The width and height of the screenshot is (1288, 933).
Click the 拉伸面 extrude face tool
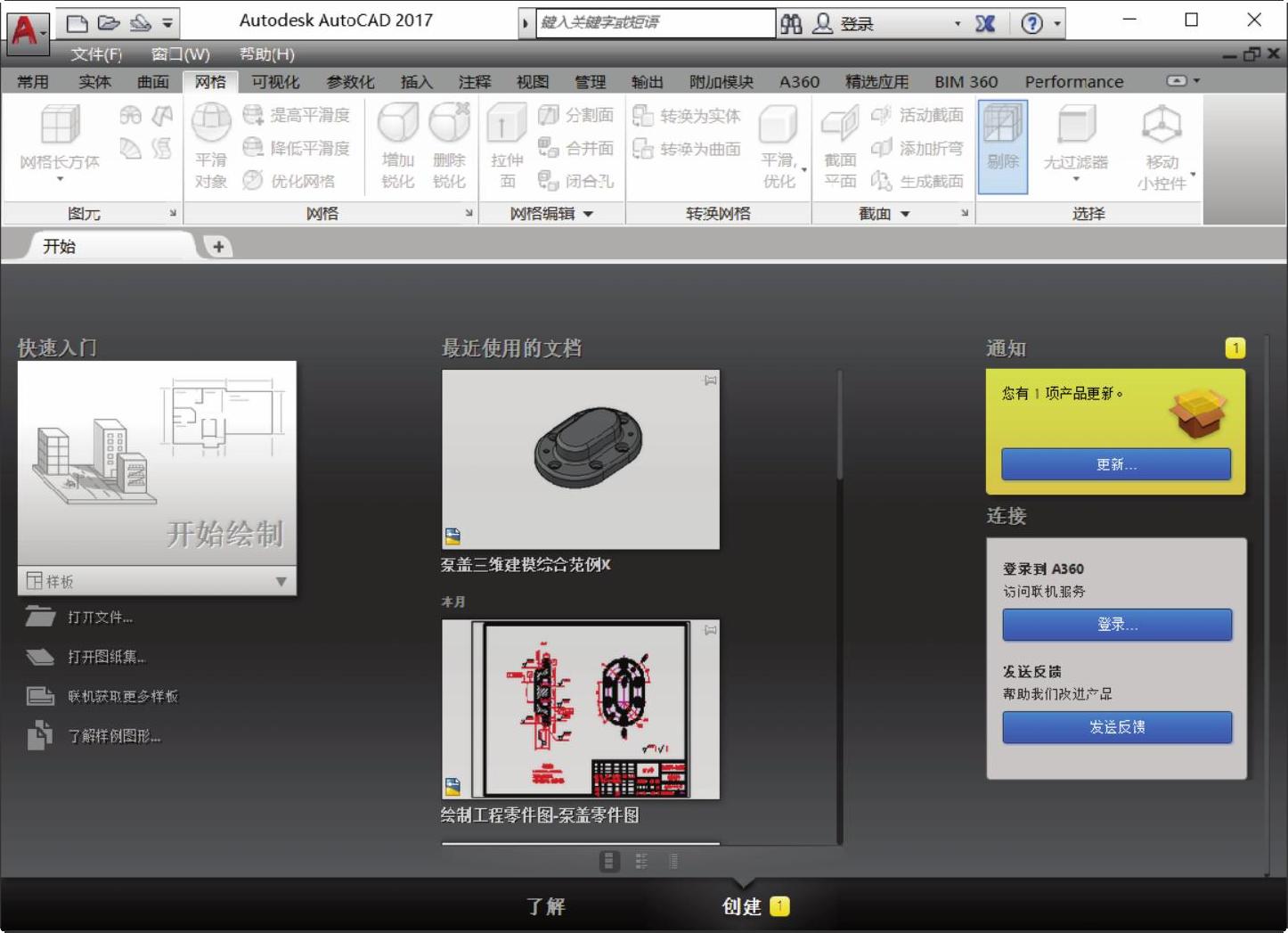507,146
